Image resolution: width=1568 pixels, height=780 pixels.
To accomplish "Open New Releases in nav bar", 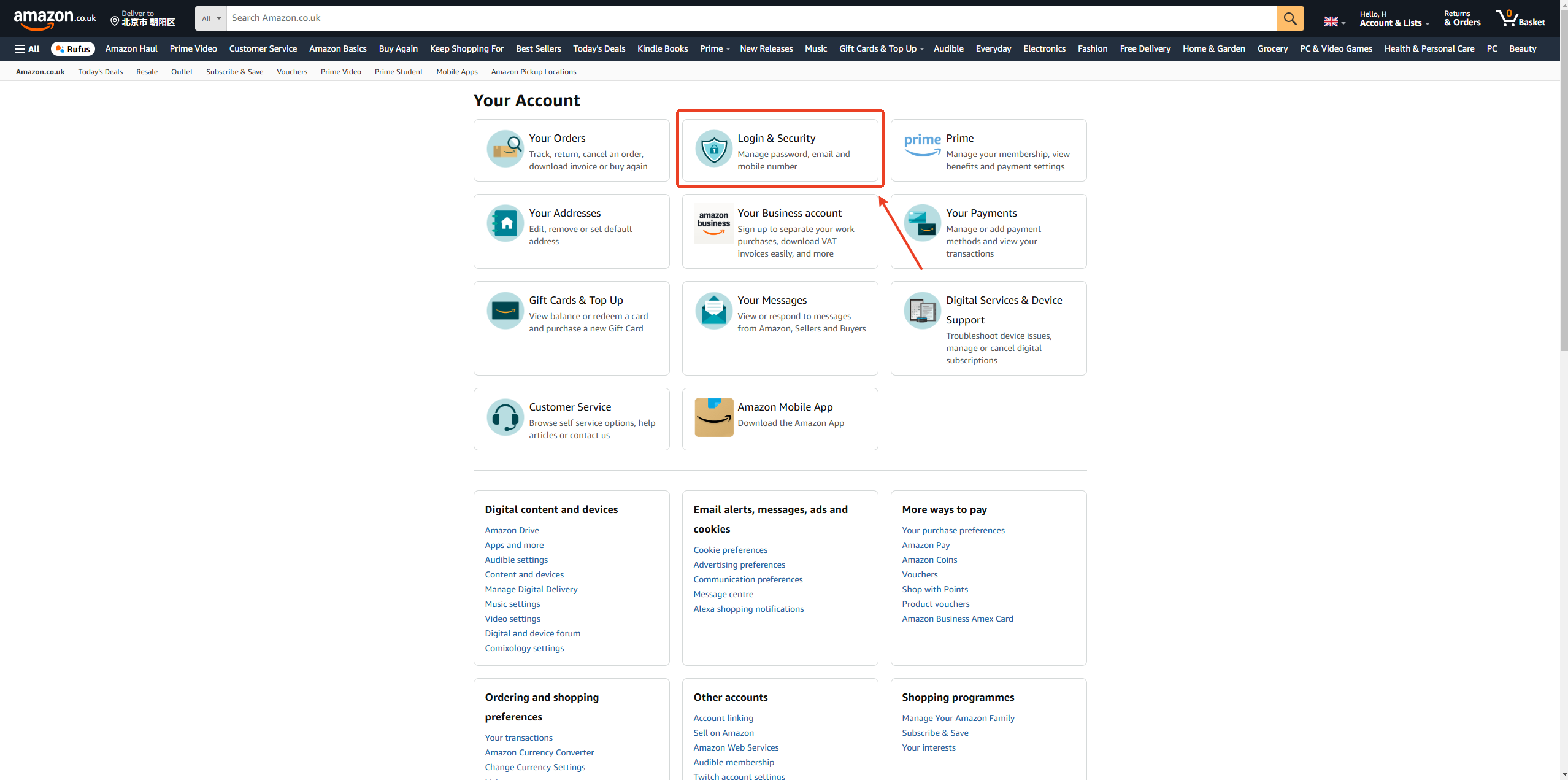I will (766, 48).
